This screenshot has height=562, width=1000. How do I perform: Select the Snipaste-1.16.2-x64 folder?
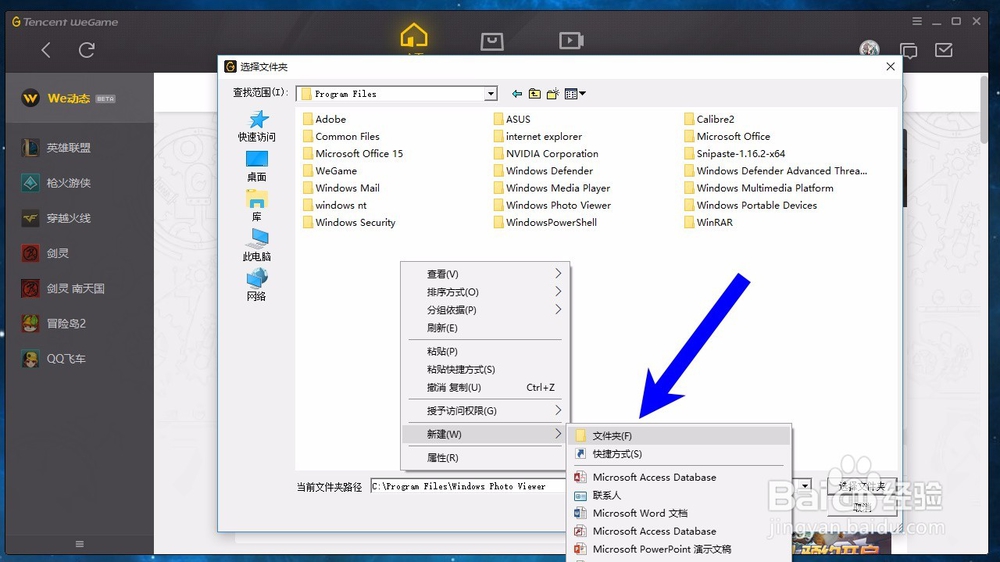coord(735,154)
